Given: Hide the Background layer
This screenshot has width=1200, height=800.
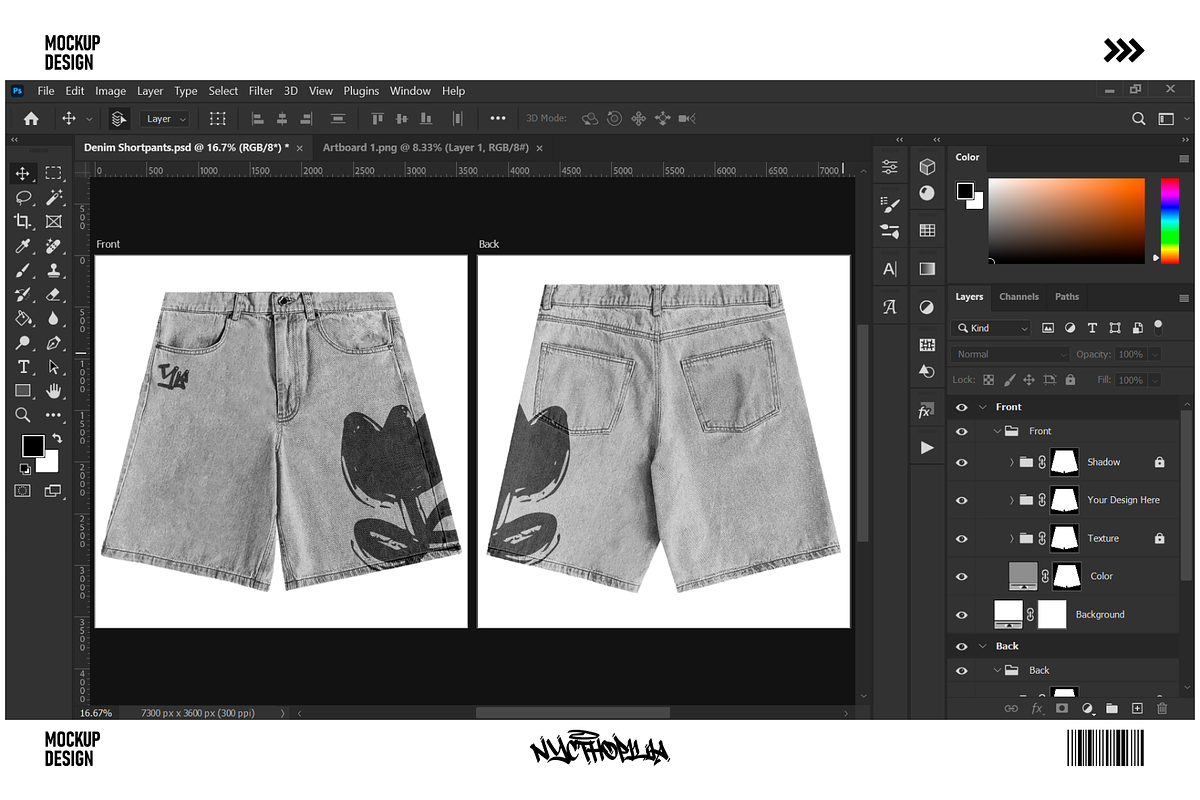Looking at the screenshot, I should coord(962,614).
